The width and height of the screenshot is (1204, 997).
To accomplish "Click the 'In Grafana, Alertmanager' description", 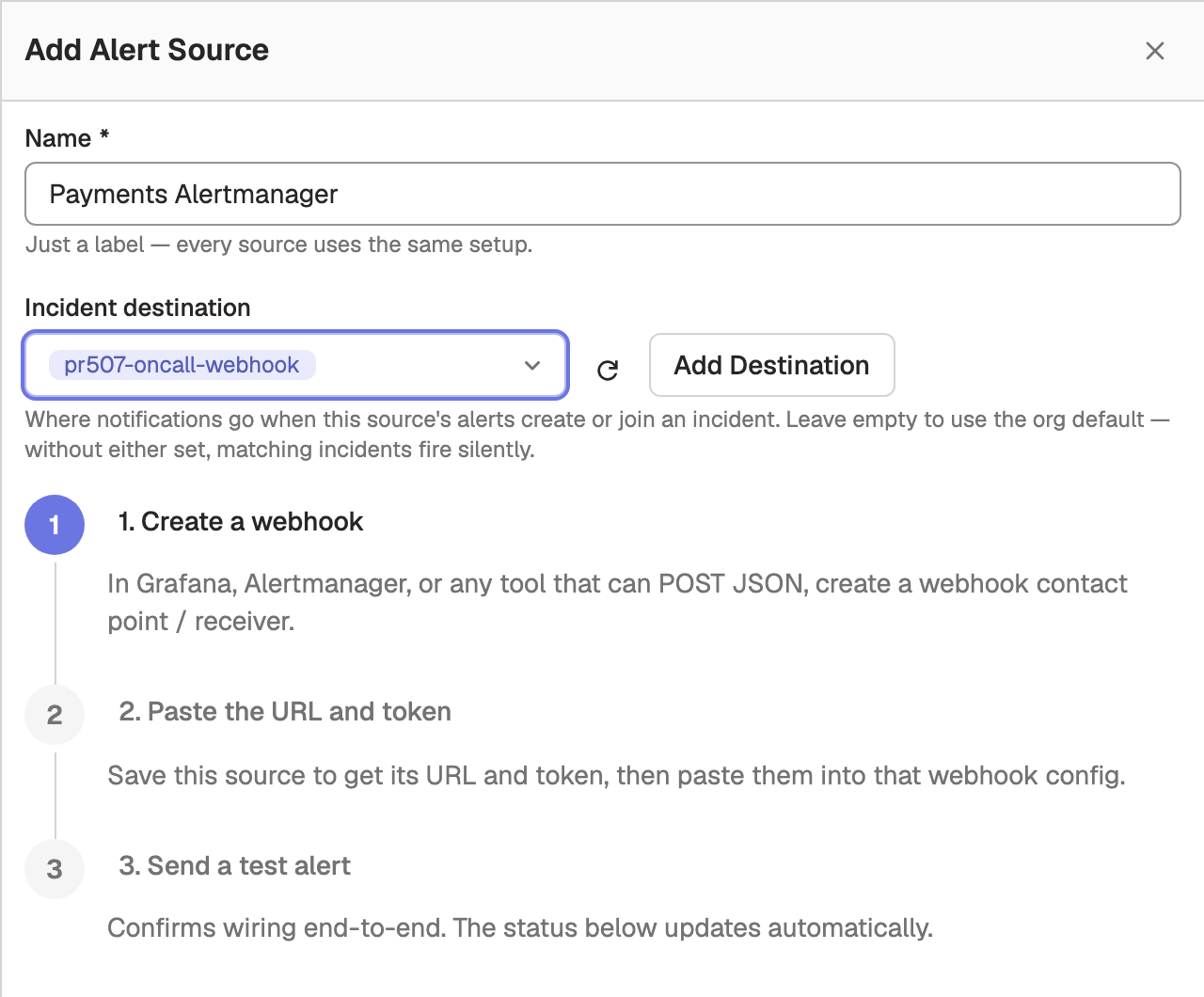I will point(617,603).
